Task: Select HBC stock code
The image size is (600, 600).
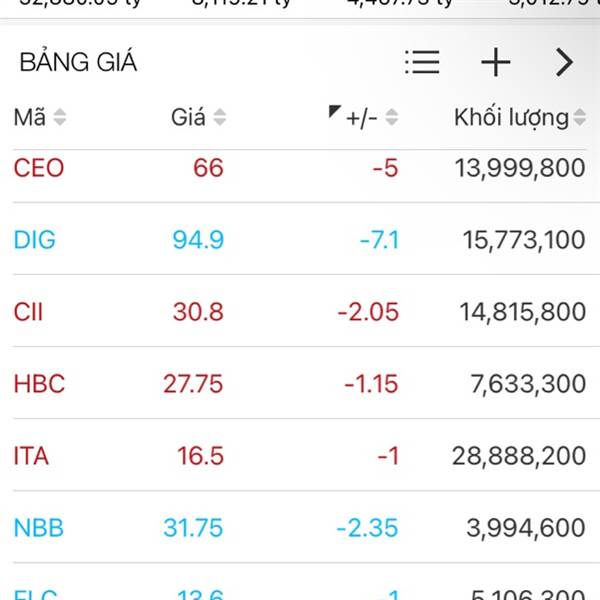Action: pyautogui.click(x=39, y=383)
